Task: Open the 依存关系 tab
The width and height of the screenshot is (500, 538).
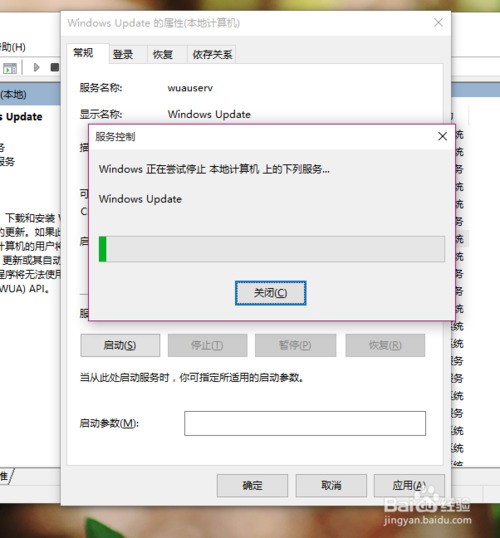Action: point(212,54)
